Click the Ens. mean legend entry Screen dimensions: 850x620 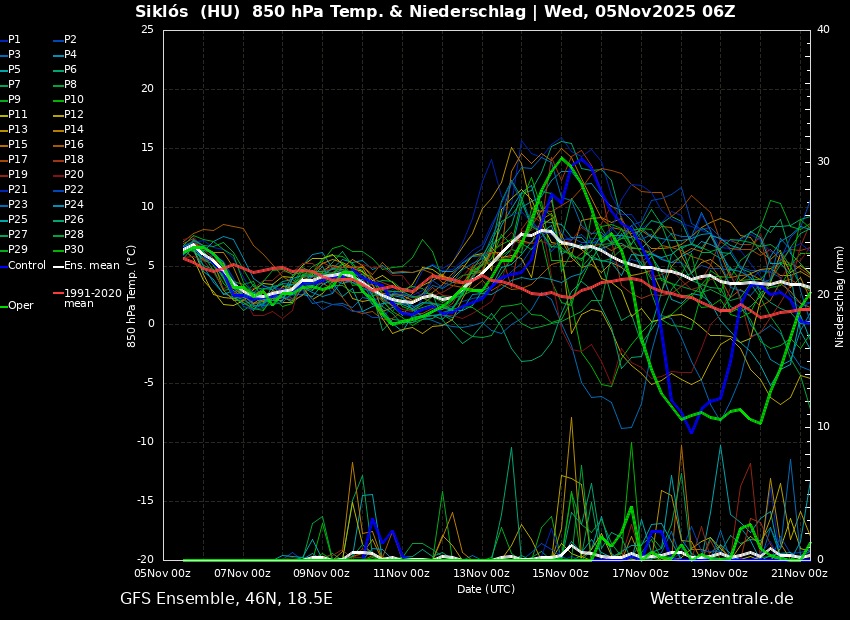(92, 266)
